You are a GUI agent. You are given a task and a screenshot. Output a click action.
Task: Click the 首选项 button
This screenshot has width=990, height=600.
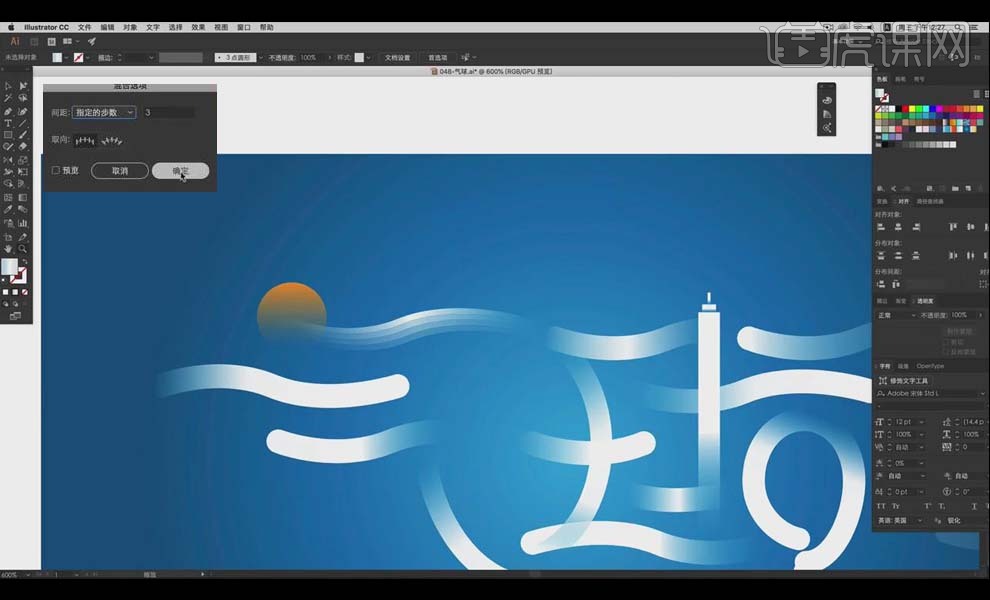coord(438,57)
